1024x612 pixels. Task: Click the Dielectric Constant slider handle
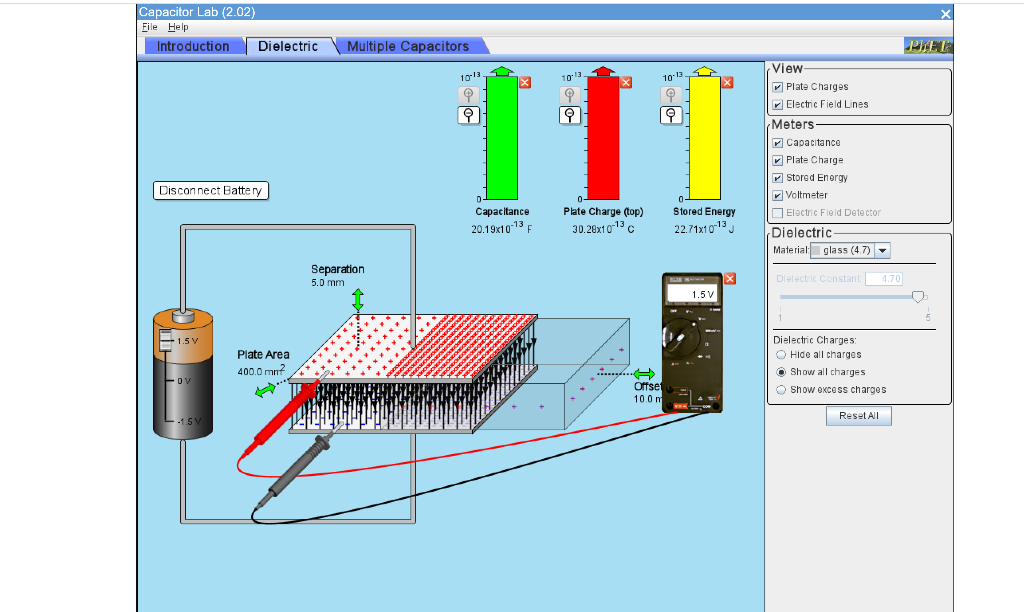(917, 297)
